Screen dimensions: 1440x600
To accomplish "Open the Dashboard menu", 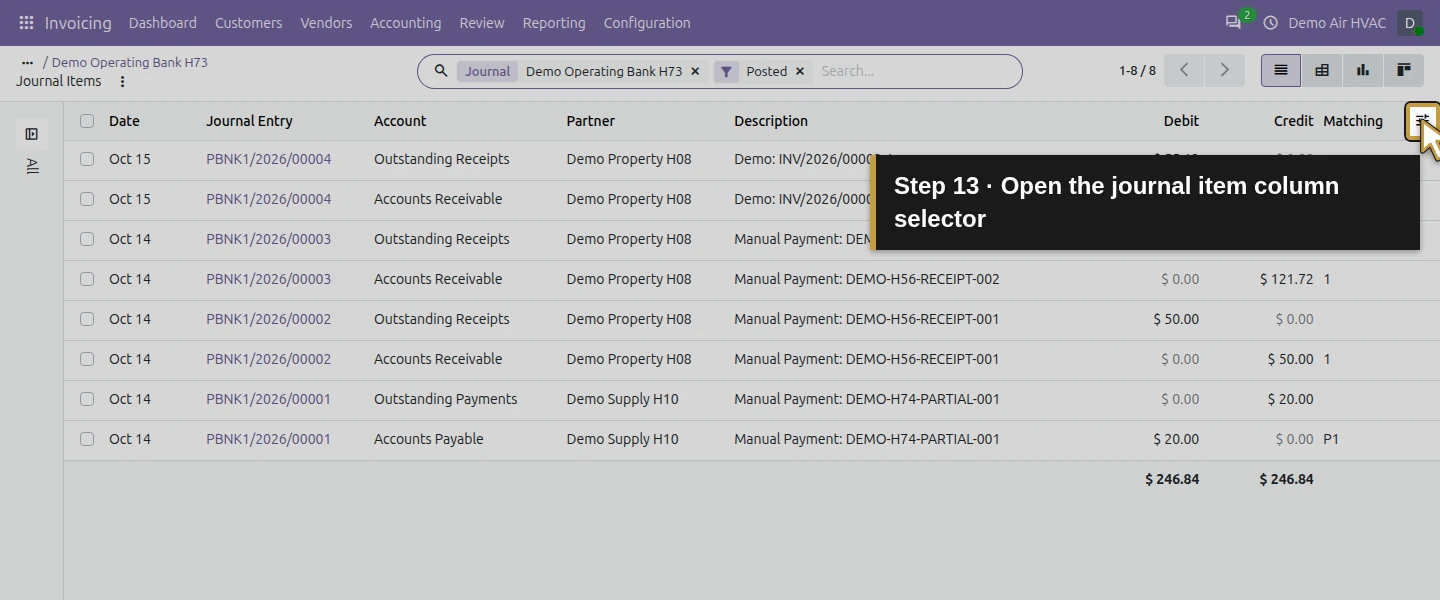I will (x=163, y=22).
